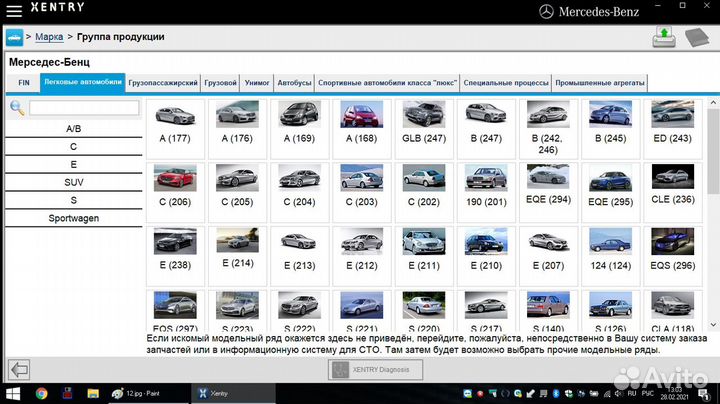Viewport: 720px width, 404px height.
Task: Select E (211) model
Action: pos(424,256)
